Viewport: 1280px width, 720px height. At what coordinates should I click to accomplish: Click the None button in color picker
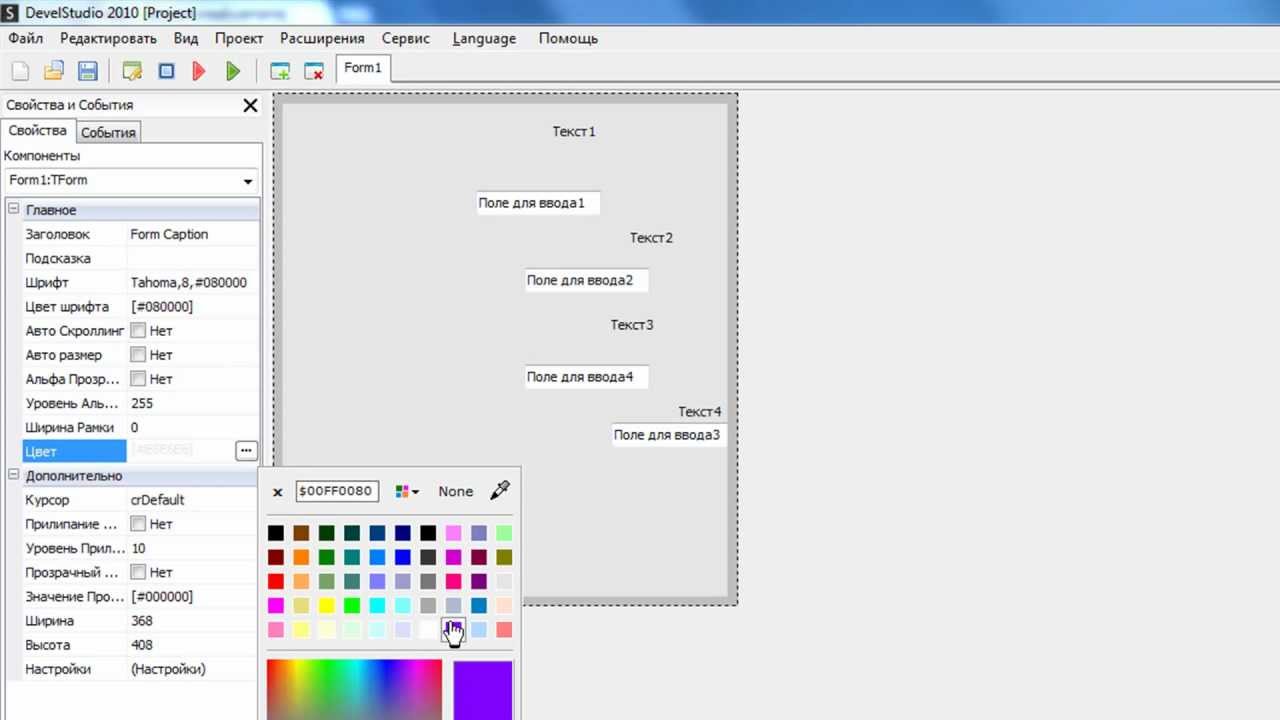[x=455, y=491]
